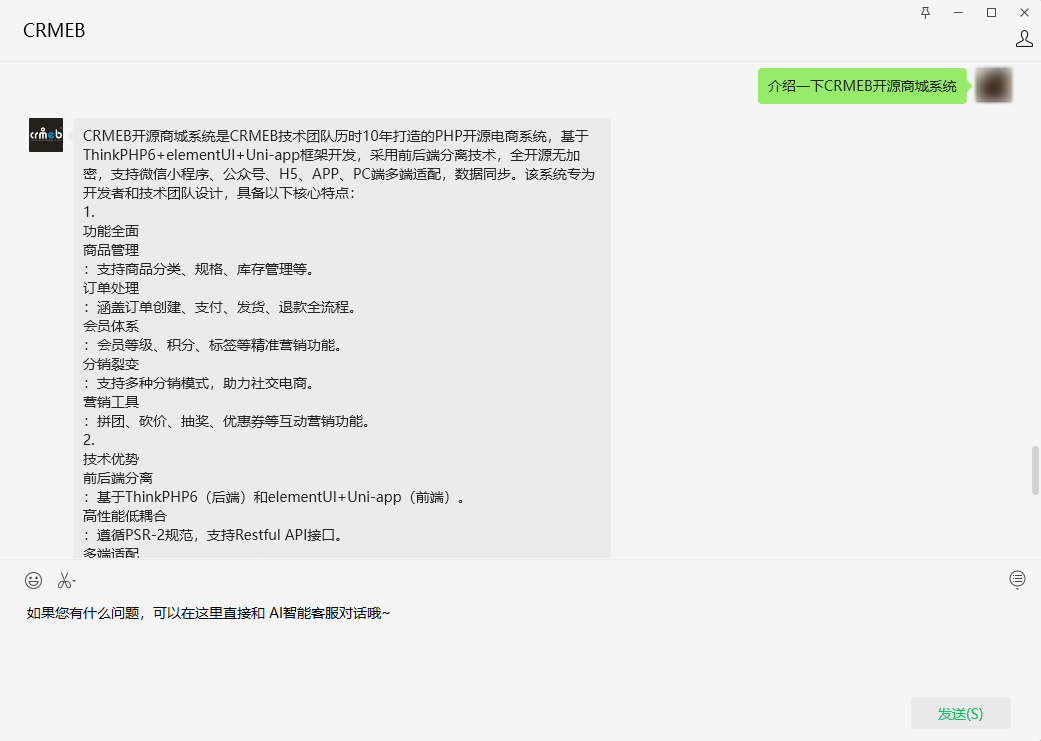Viewport: 1041px width, 741px height.
Task: Click the text 拼团、砍价、抽奖、优惠券等互动营销功能
Action: [x=230, y=421]
